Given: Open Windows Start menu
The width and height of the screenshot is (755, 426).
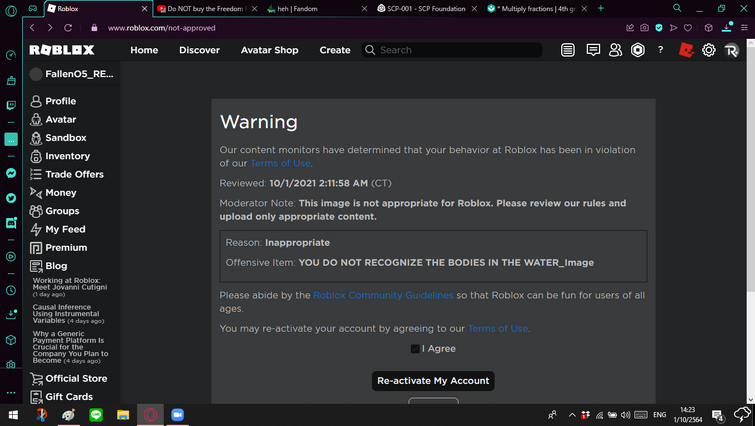Looking at the screenshot, I should [x=13, y=415].
